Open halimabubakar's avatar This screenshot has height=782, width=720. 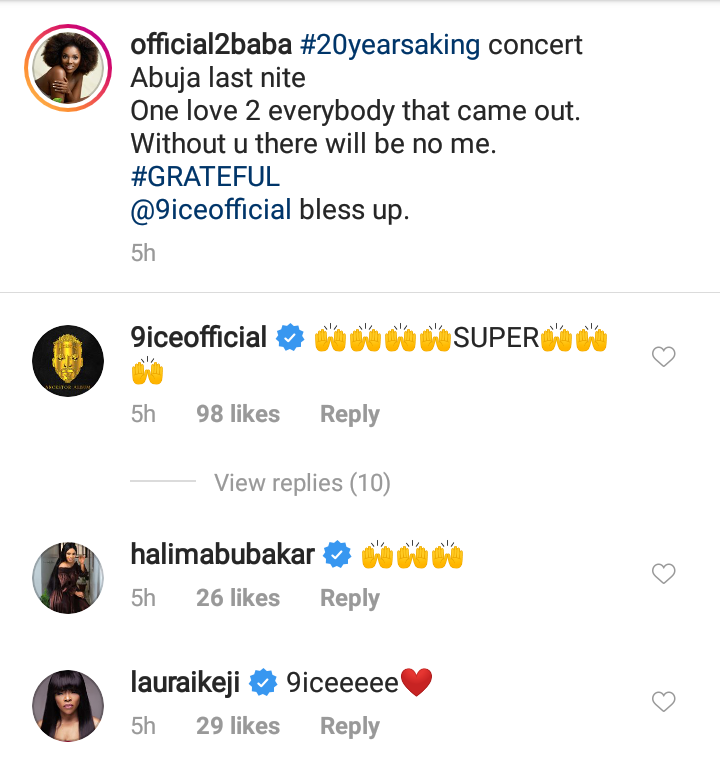click(68, 578)
